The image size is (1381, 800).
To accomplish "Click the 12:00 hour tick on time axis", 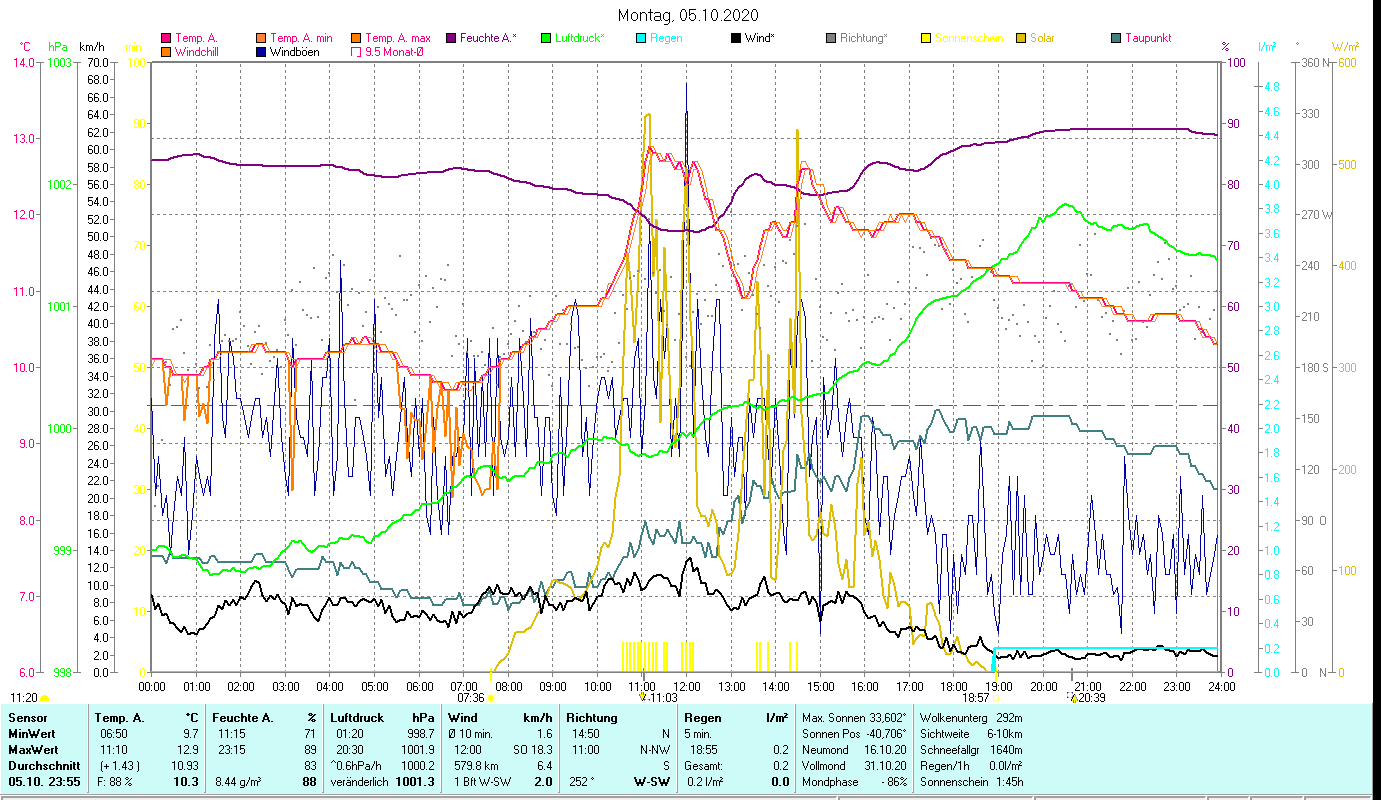I will (686, 687).
